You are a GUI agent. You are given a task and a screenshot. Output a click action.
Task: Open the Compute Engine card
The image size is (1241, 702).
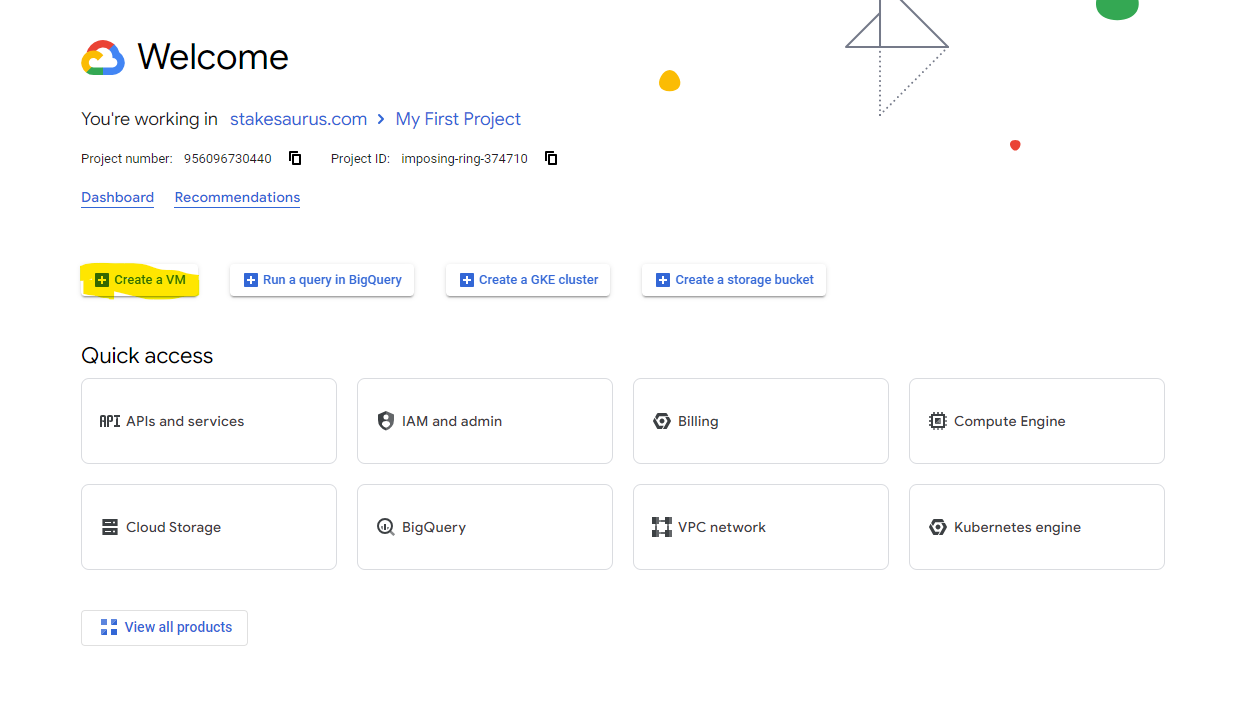[x=1037, y=421]
